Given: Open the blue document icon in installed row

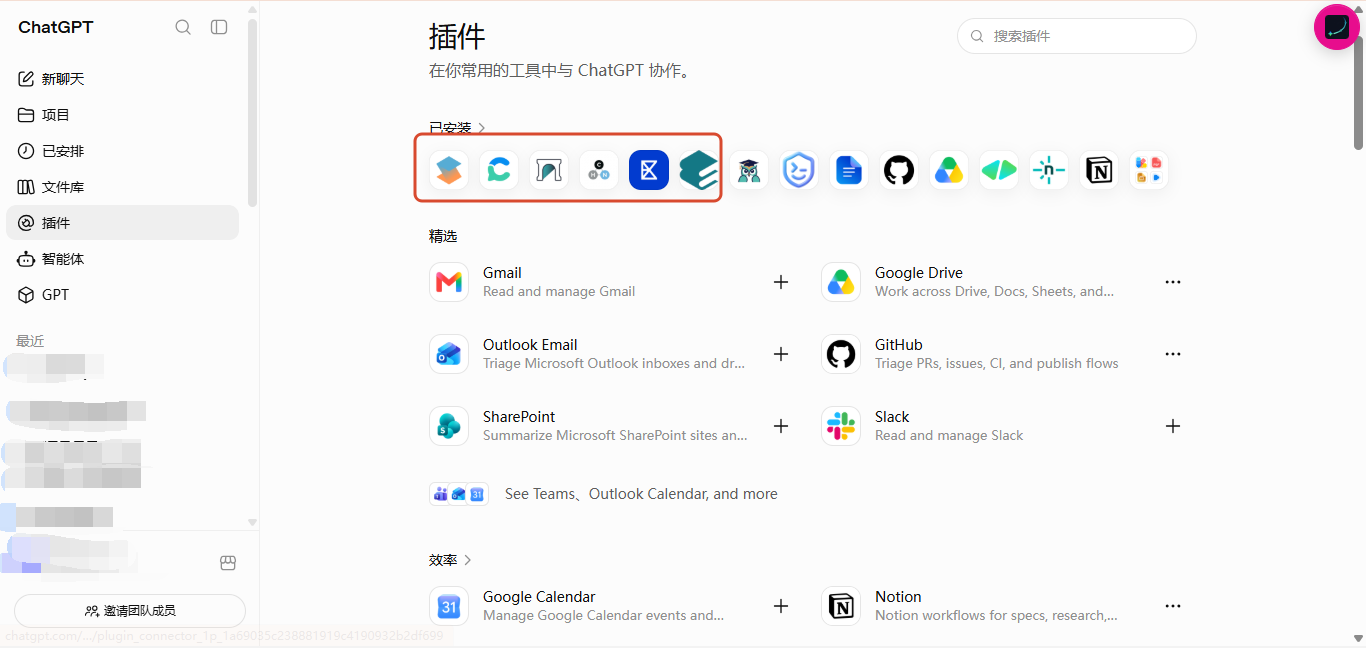Looking at the screenshot, I should click(x=849, y=170).
